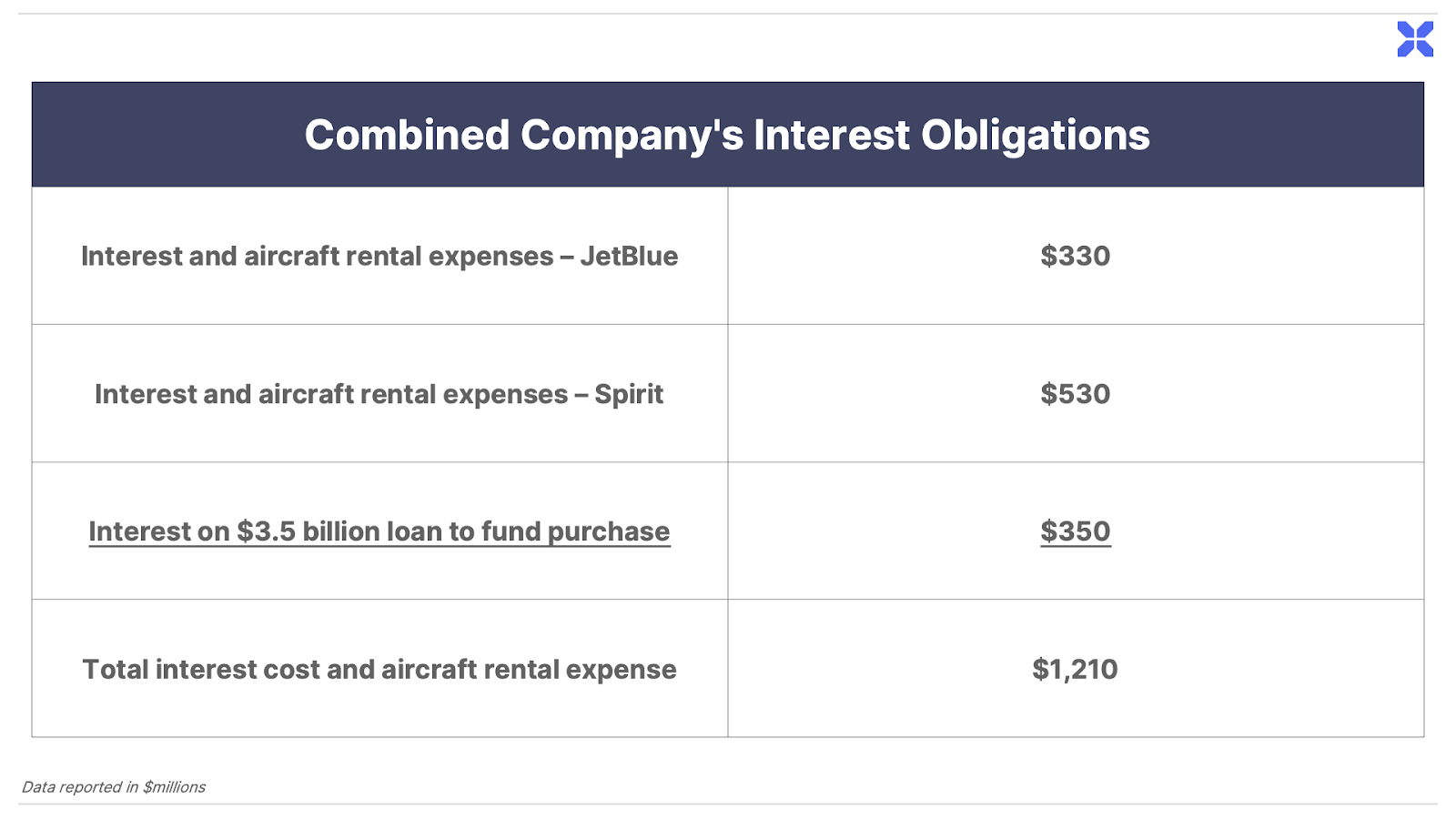The image size is (1456, 819).
Task: Click the blue X-shaped logo icon
Action: click(x=1415, y=39)
